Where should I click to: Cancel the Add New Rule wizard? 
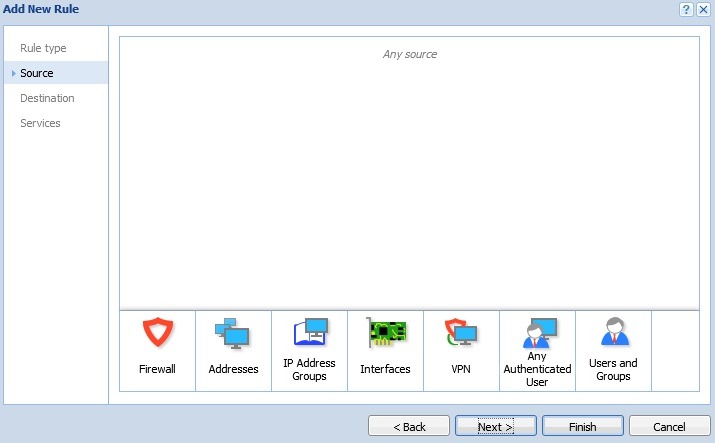(670, 426)
